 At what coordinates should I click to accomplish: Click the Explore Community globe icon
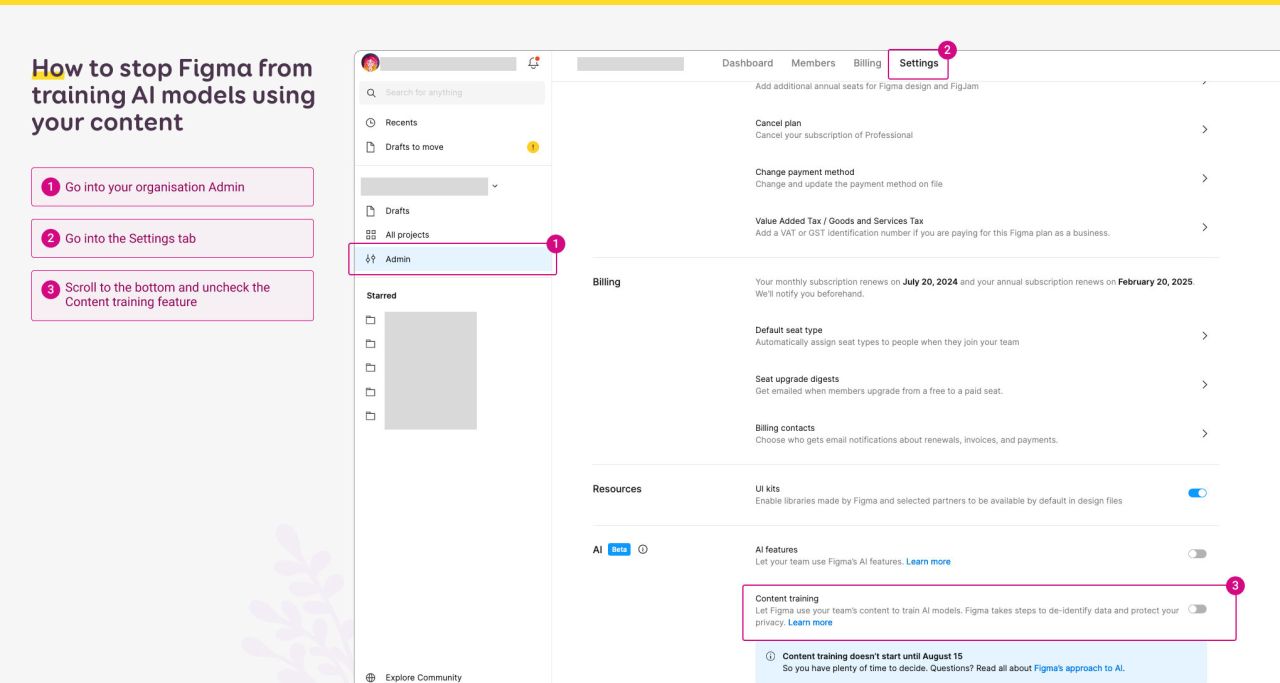pyautogui.click(x=370, y=677)
